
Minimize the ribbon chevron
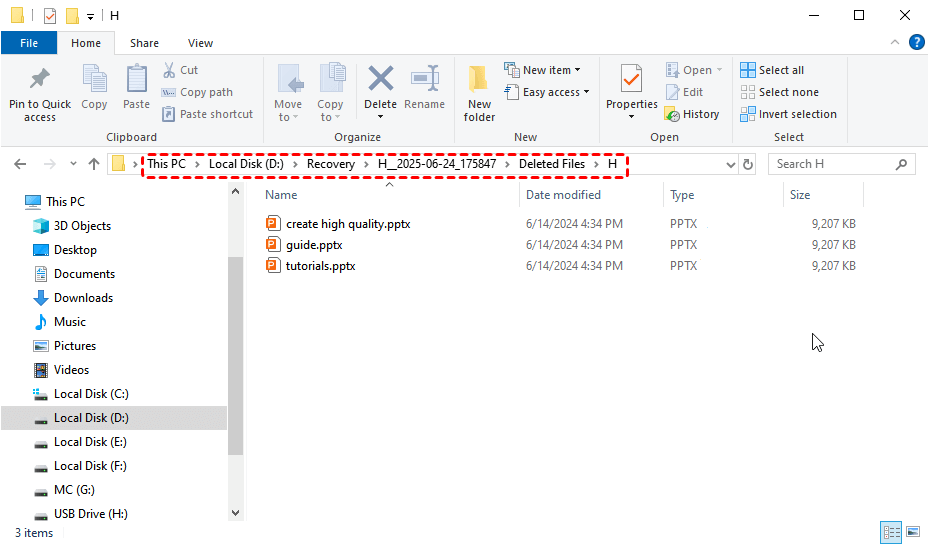coord(895,42)
